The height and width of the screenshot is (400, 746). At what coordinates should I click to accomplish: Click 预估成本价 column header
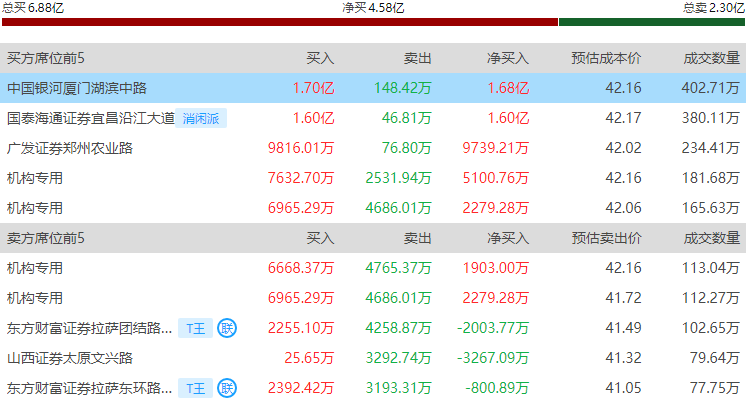606,58
